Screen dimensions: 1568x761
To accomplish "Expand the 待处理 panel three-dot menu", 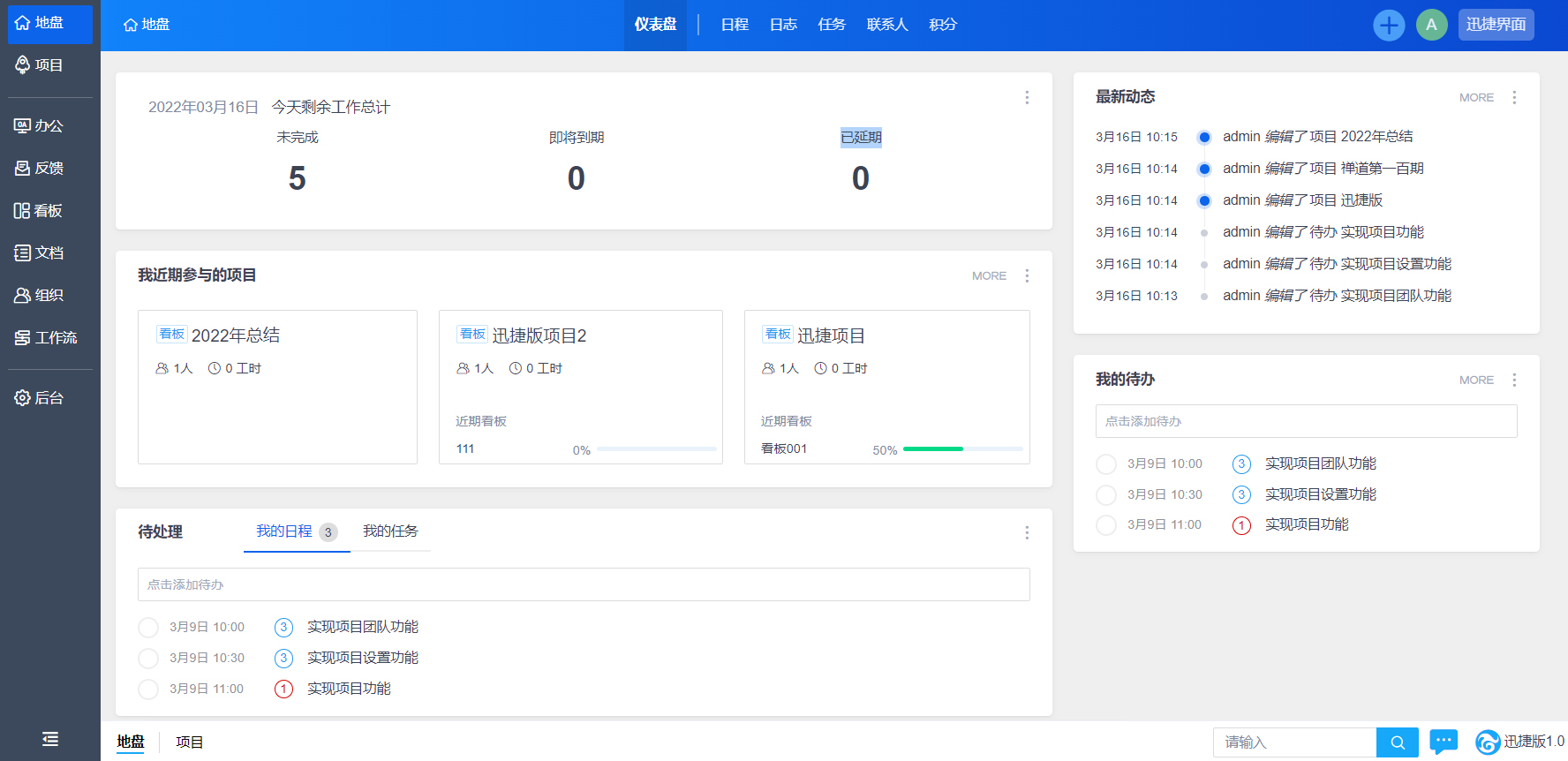I will point(1027,532).
